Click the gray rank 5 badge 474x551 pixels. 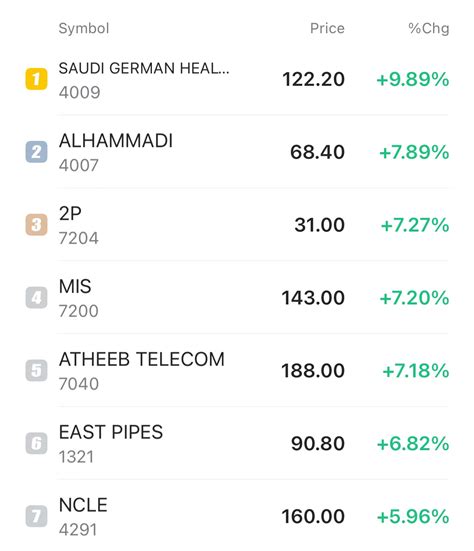click(x=36, y=370)
